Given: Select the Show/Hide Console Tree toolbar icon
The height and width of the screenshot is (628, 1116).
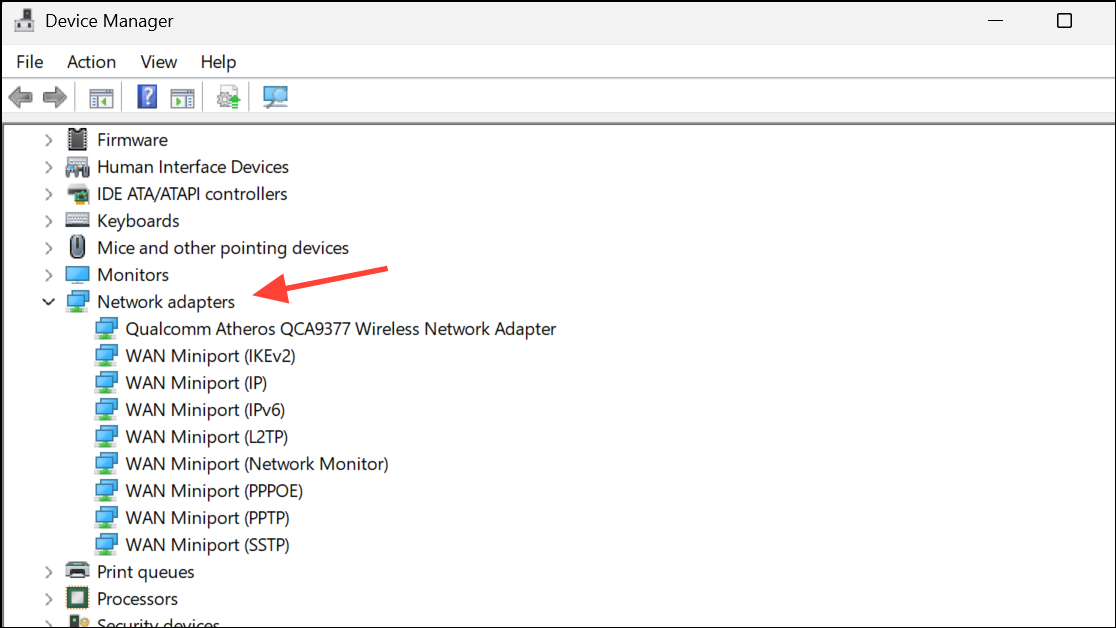Looking at the screenshot, I should pos(101,97).
